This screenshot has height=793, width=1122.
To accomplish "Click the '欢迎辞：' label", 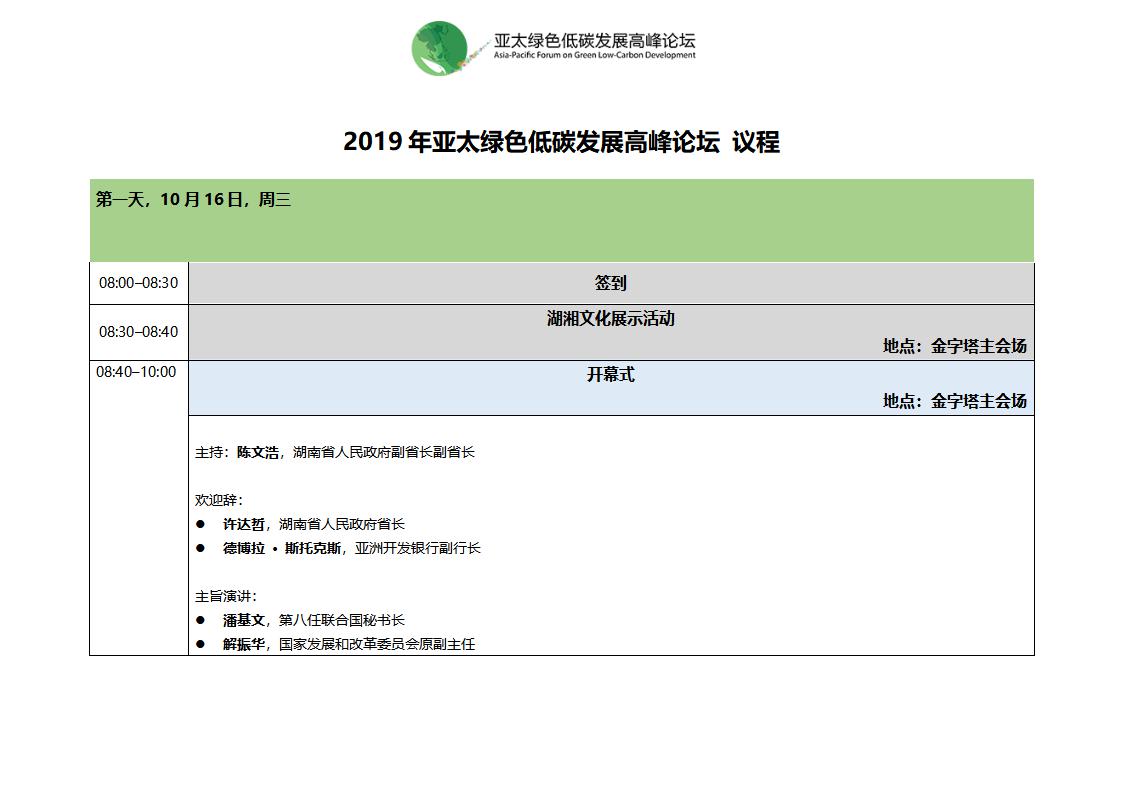I will coord(219,500).
